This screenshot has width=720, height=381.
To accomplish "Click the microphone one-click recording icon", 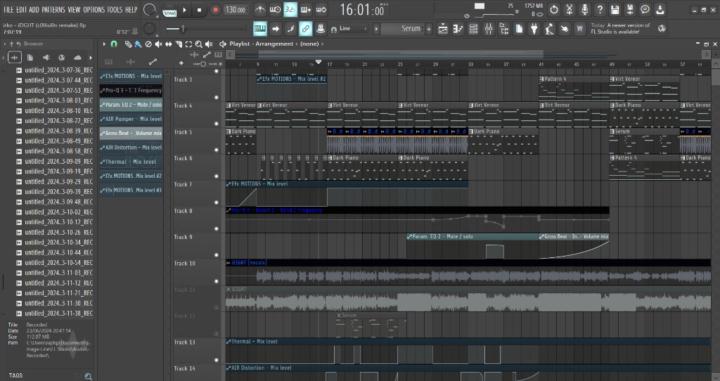I will (x=585, y=10).
